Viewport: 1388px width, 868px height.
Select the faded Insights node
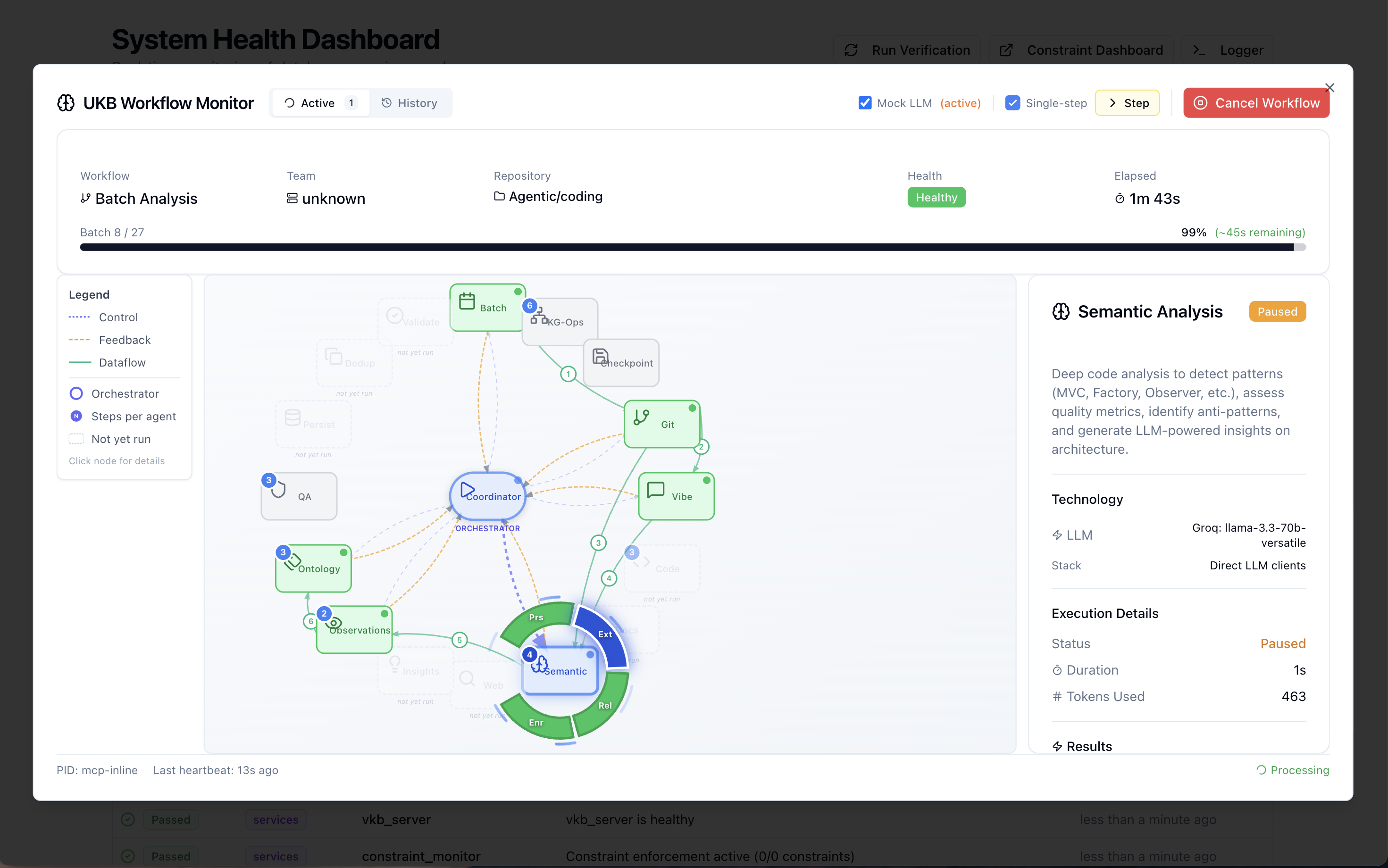[x=416, y=670]
